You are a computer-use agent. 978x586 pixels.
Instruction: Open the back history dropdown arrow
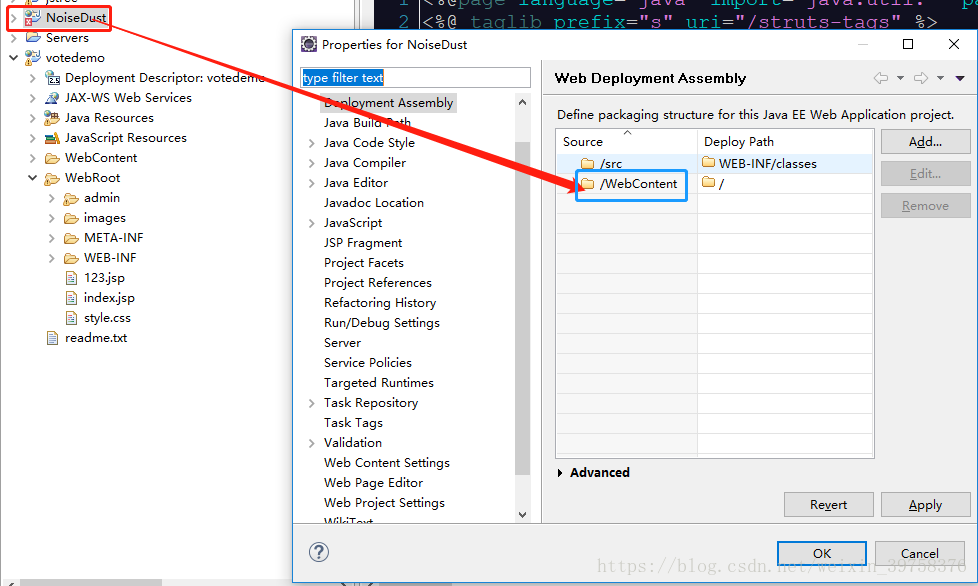900,78
